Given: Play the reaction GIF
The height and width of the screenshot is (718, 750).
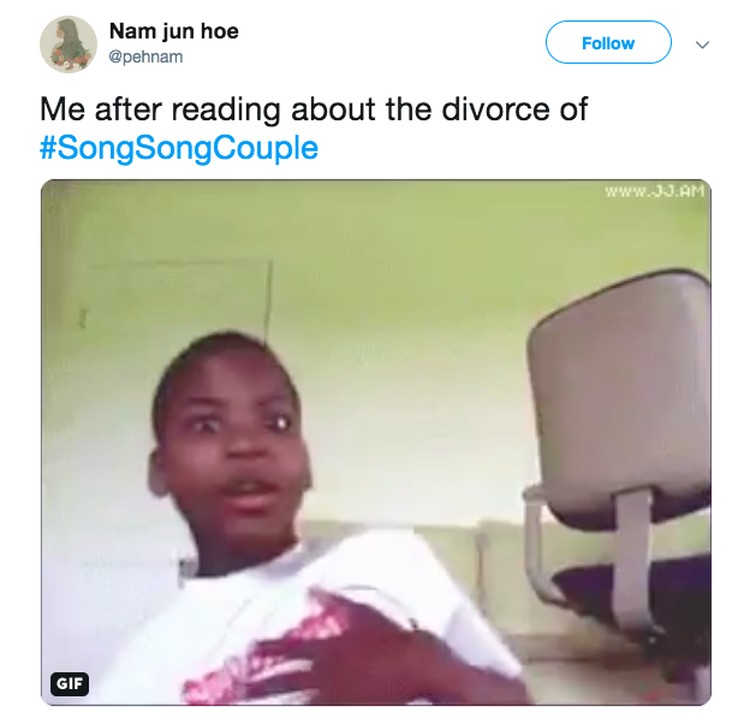Looking at the screenshot, I should [376, 442].
